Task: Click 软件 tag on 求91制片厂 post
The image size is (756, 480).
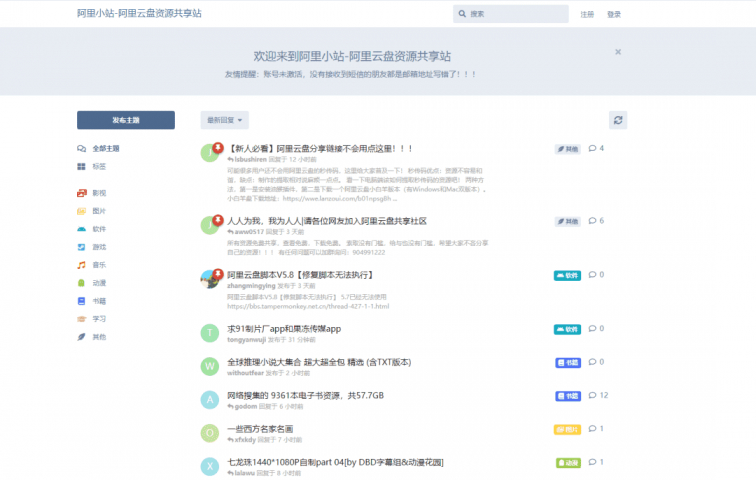Action: coord(567,329)
